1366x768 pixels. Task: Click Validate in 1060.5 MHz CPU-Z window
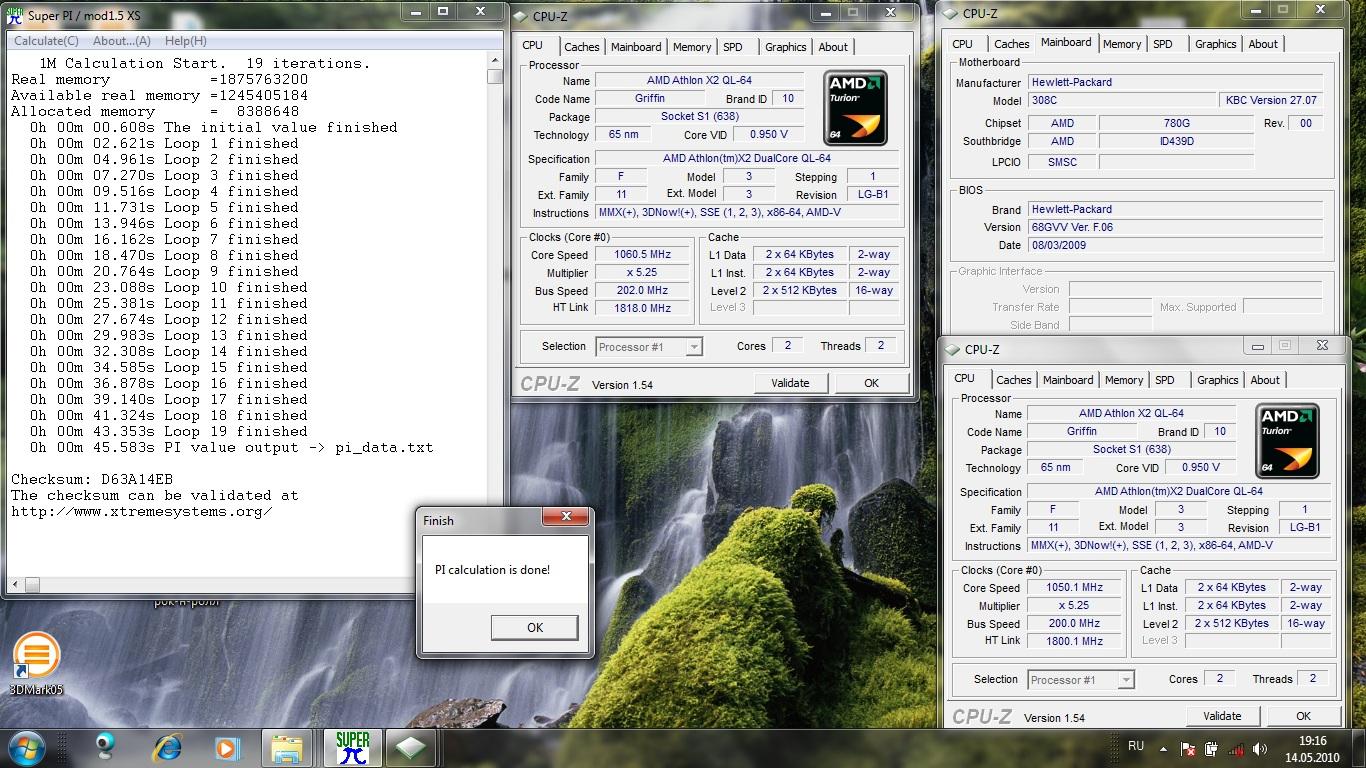(x=790, y=383)
